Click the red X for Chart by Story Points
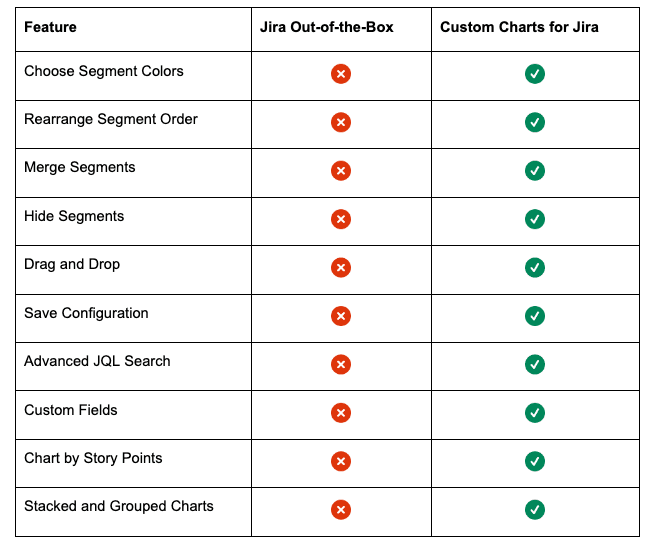 coord(341,461)
